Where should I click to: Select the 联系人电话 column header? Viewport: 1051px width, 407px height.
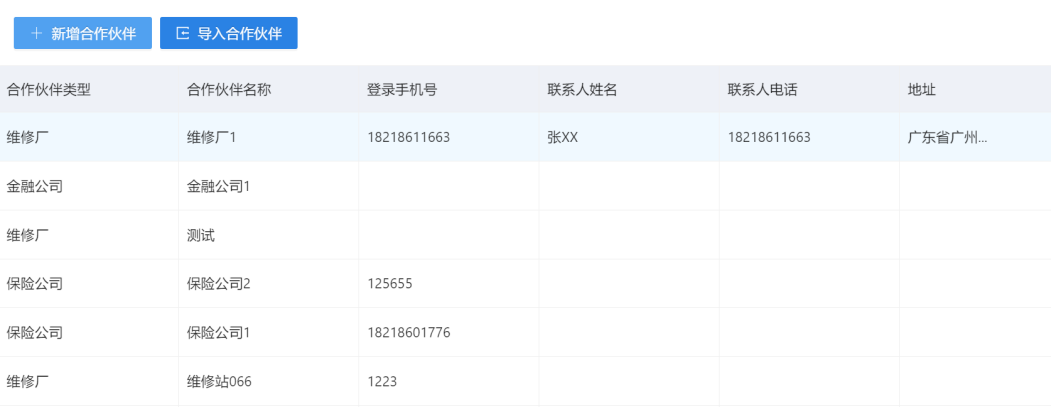(762, 89)
